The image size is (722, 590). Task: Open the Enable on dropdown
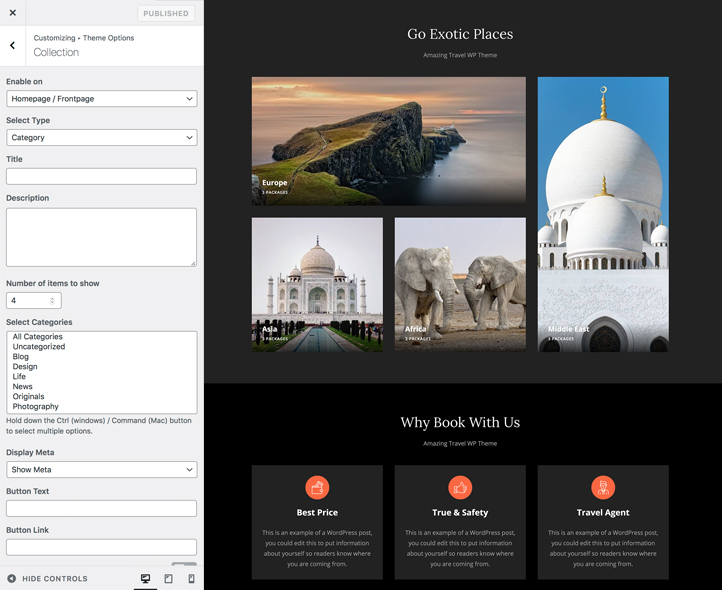(x=101, y=99)
